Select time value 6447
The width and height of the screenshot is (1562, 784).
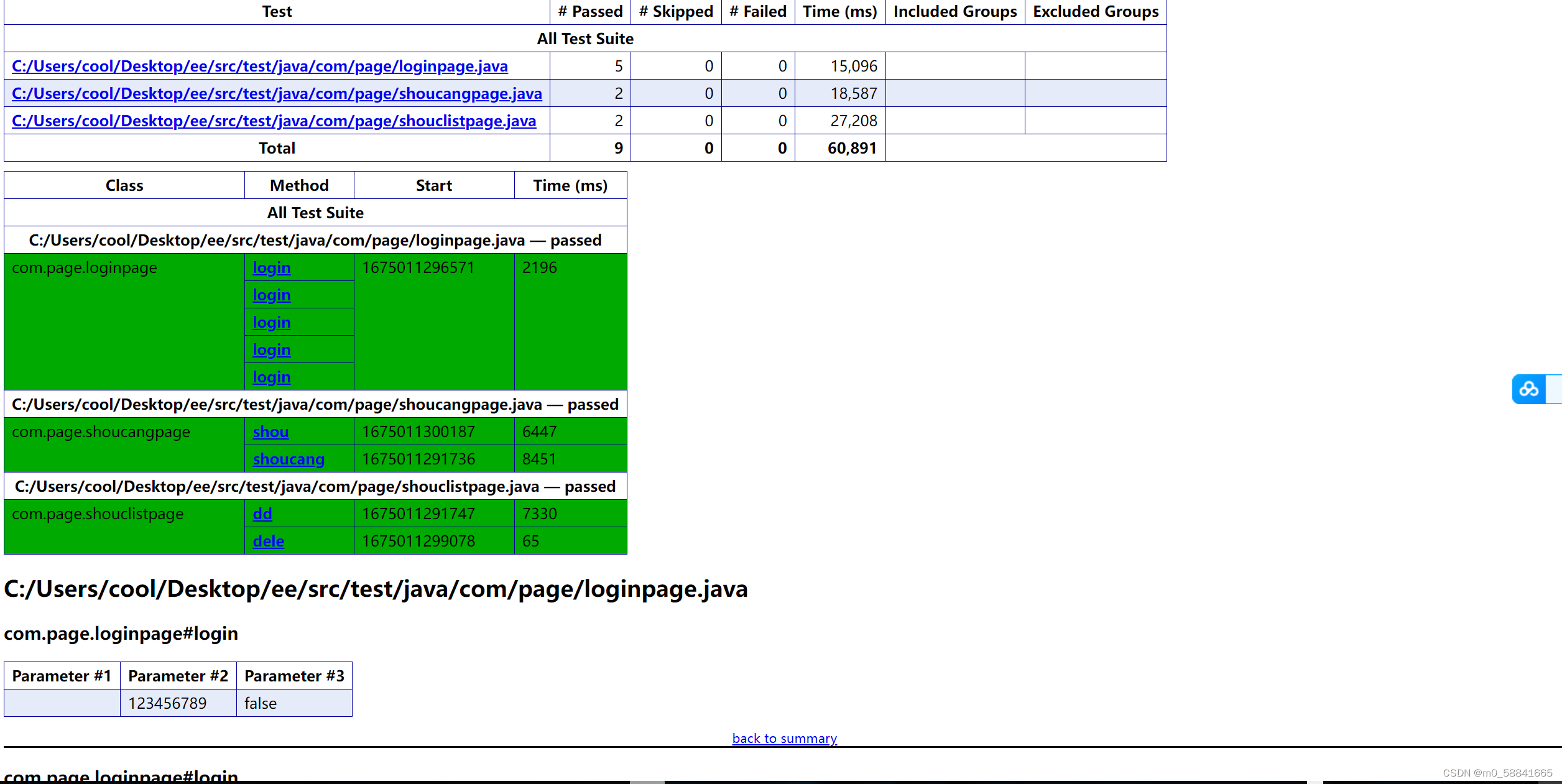(539, 431)
